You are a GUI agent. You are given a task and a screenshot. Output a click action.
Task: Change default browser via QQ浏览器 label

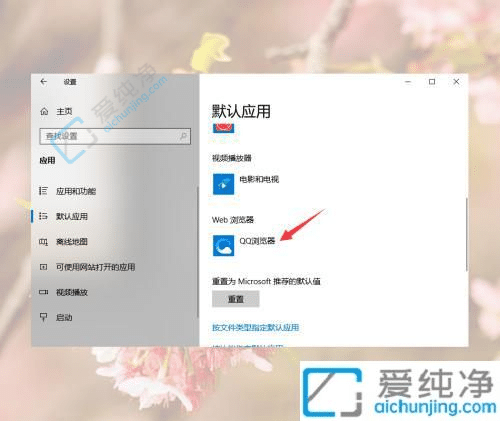tap(257, 241)
